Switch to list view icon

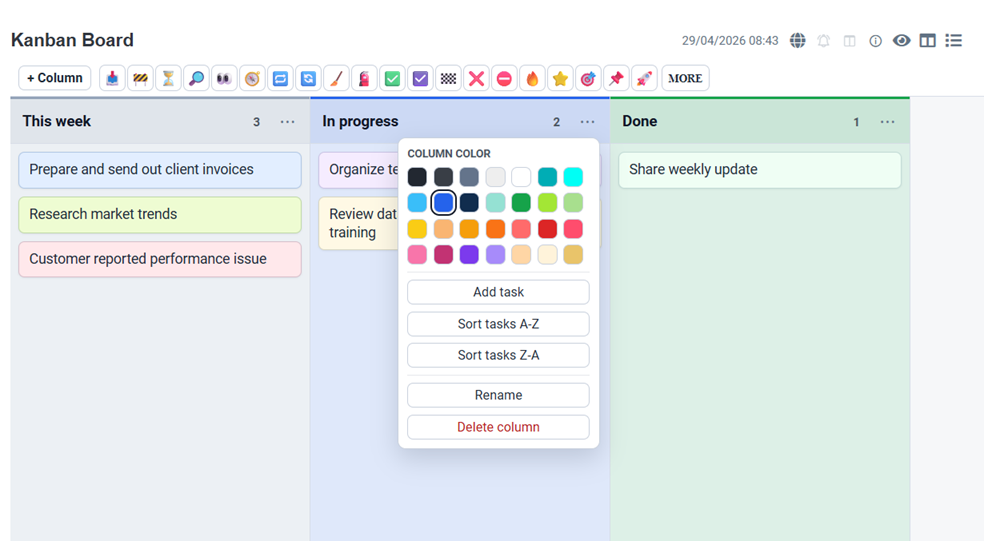(x=954, y=41)
